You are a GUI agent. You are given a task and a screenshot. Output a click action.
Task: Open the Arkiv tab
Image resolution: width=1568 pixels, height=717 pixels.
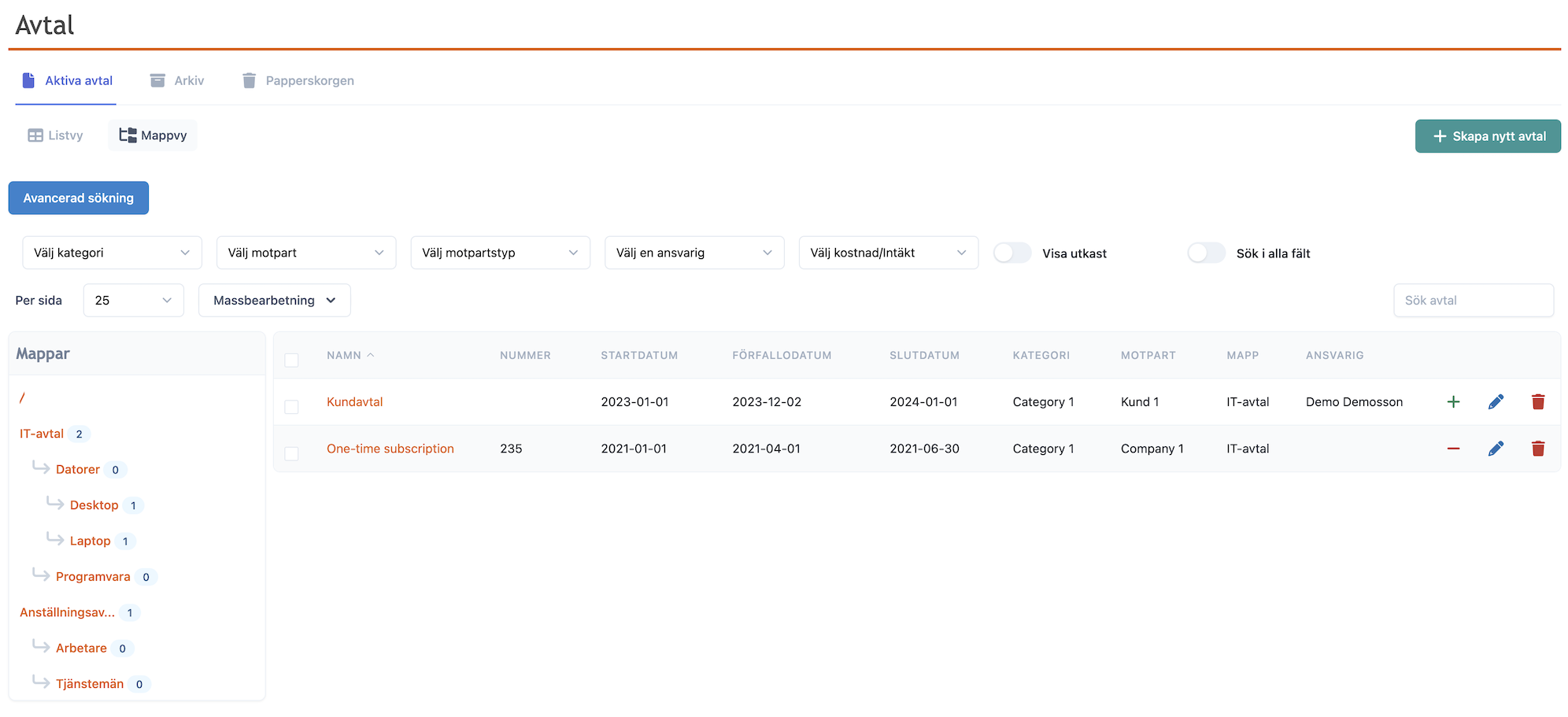click(x=177, y=80)
